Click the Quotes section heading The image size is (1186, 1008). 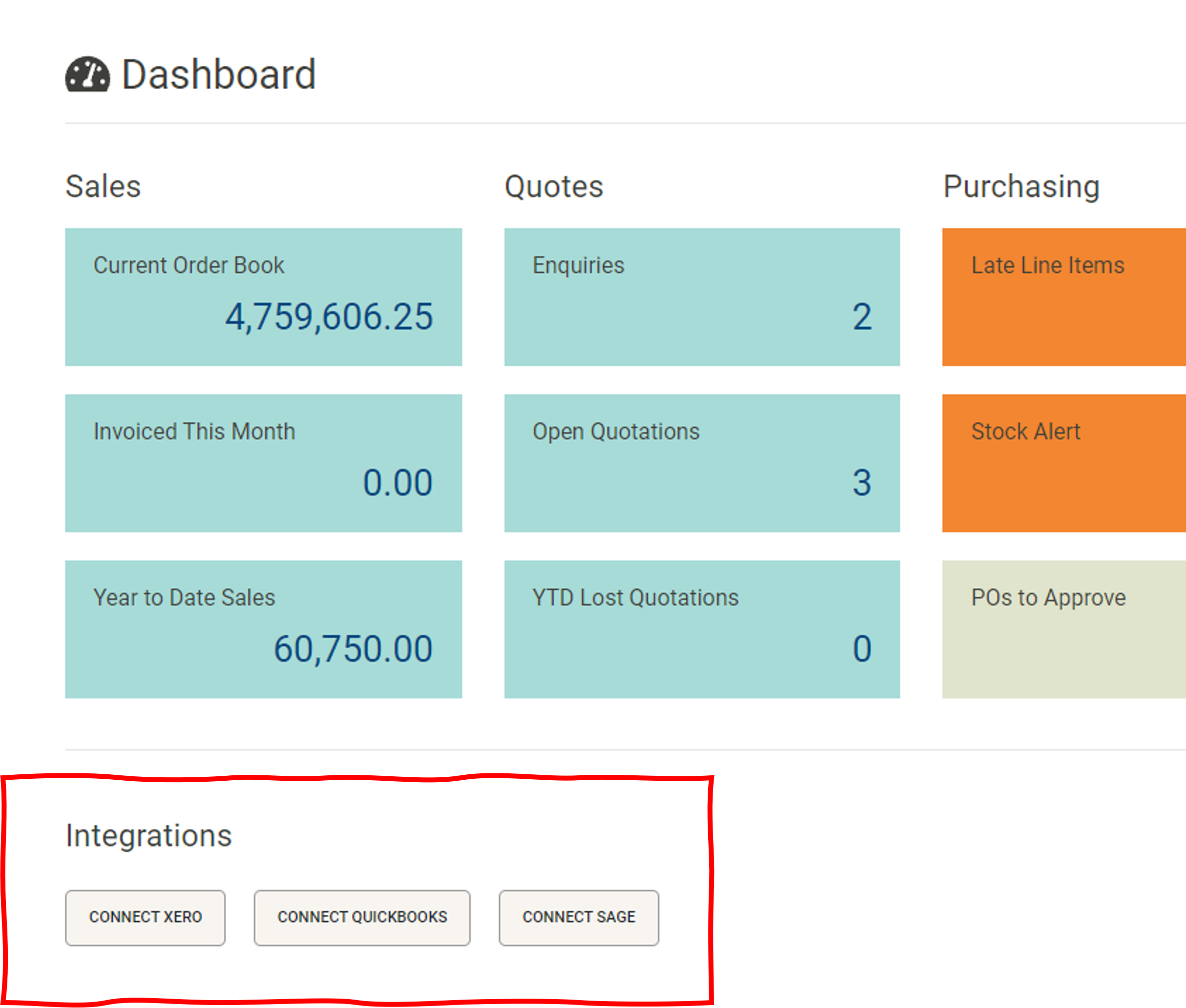point(554,185)
